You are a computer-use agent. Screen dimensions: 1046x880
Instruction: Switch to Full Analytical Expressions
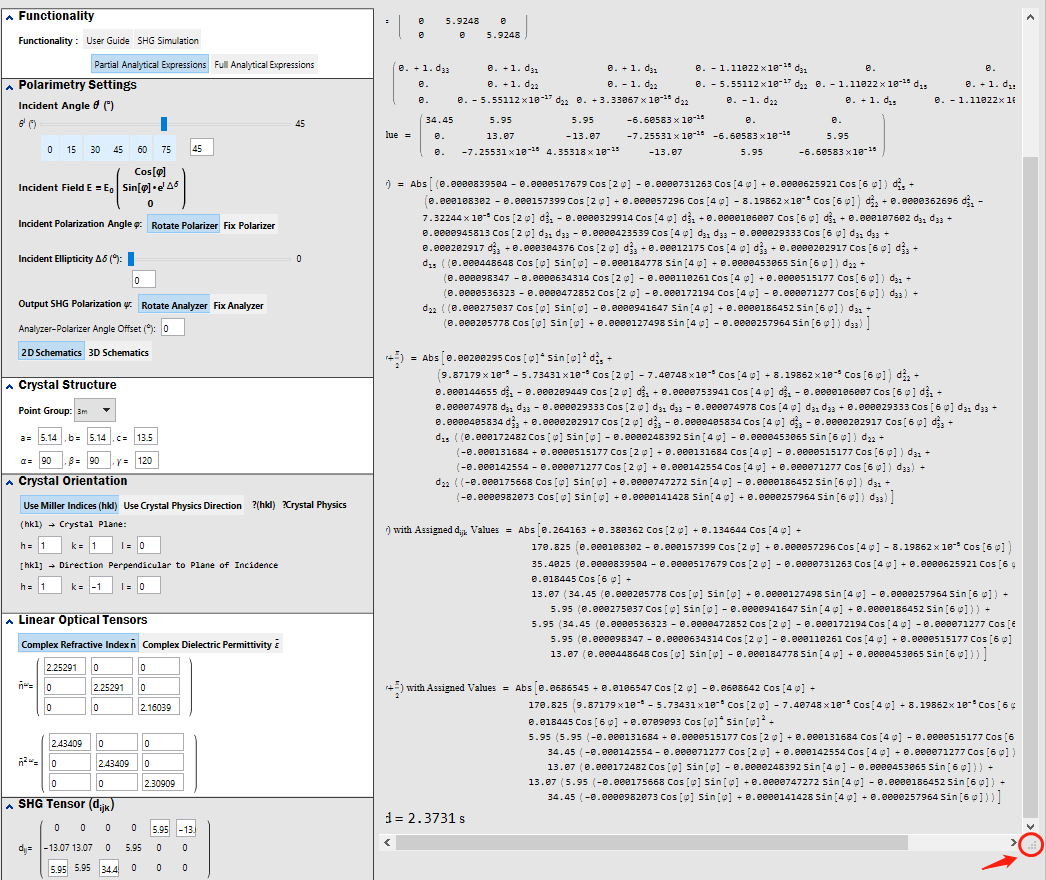point(264,65)
